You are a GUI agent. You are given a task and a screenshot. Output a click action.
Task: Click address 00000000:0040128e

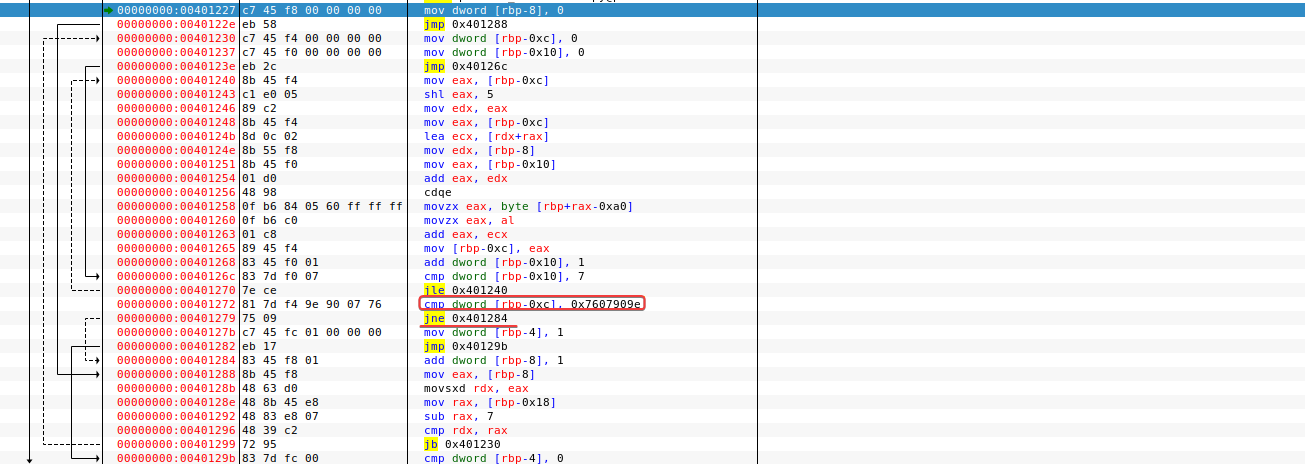tap(177, 402)
